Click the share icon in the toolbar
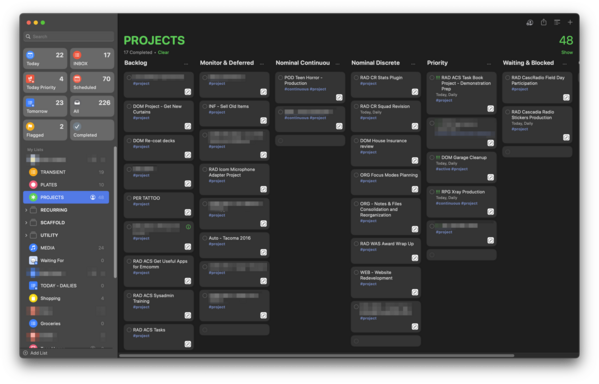The height and width of the screenshot is (384, 599). pos(544,23)
